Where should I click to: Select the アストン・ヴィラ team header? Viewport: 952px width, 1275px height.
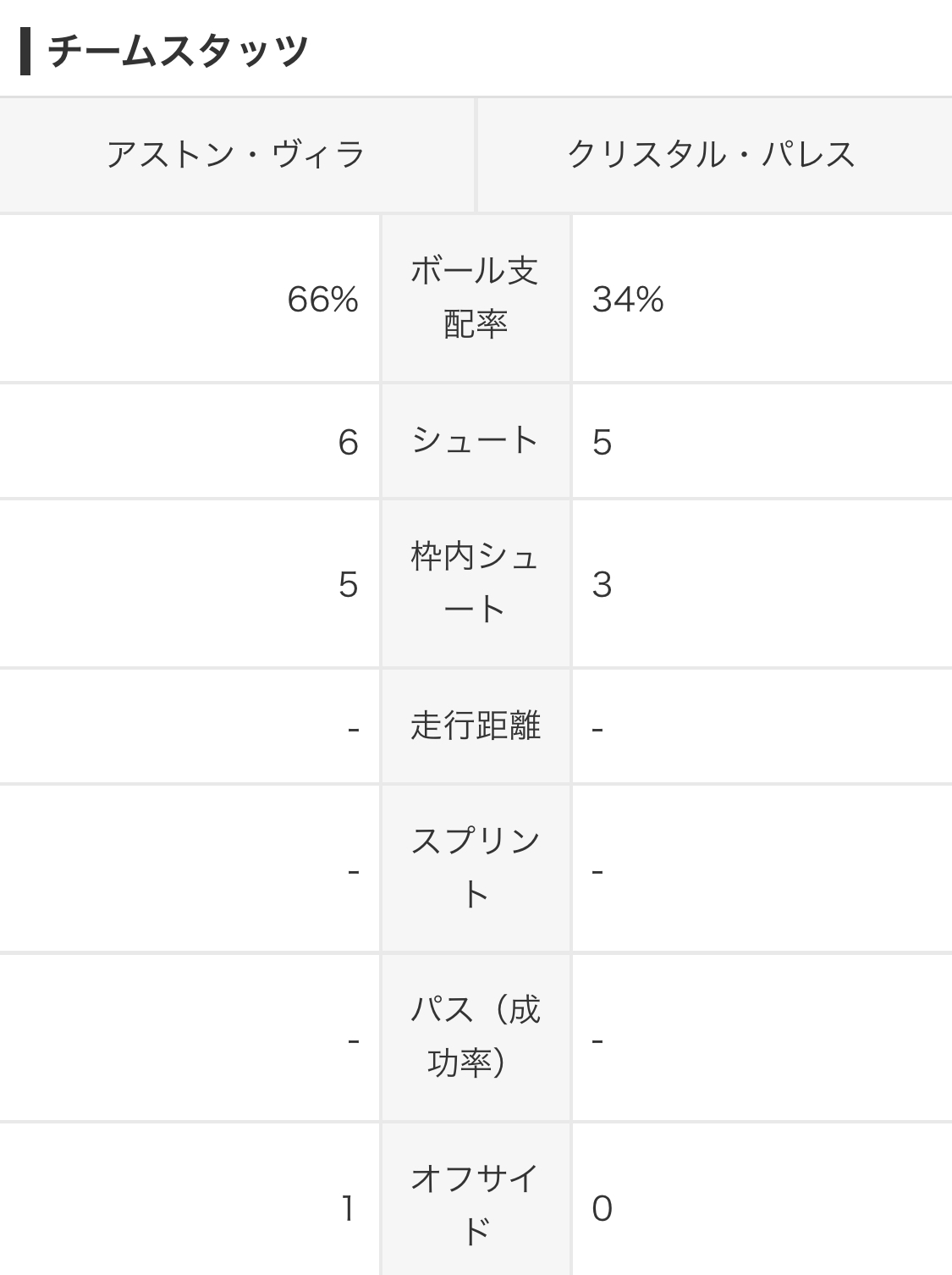pos(236,155)
